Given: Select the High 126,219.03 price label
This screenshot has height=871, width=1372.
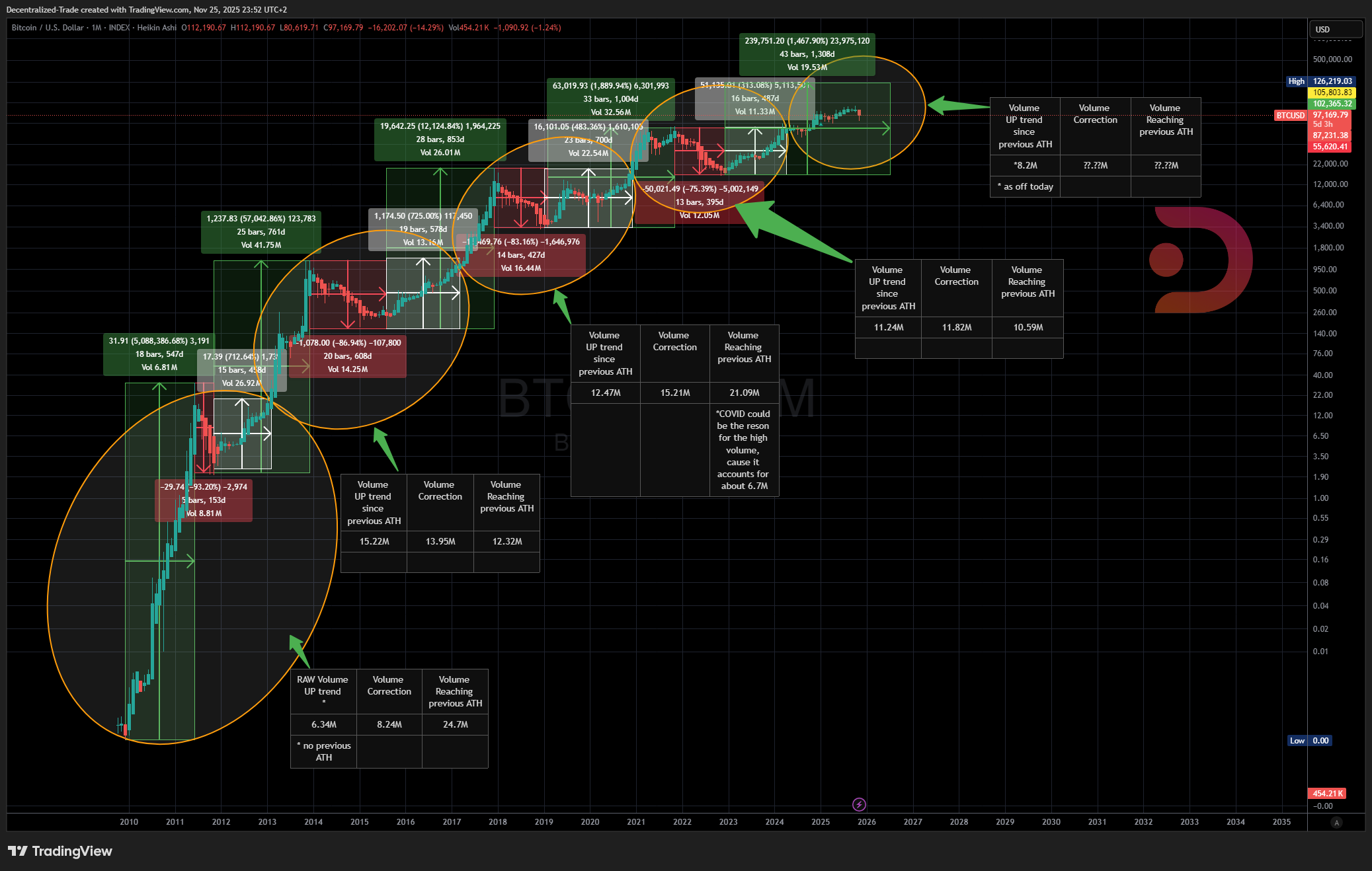Looking at the screenshot, I should coord(1320,81).
